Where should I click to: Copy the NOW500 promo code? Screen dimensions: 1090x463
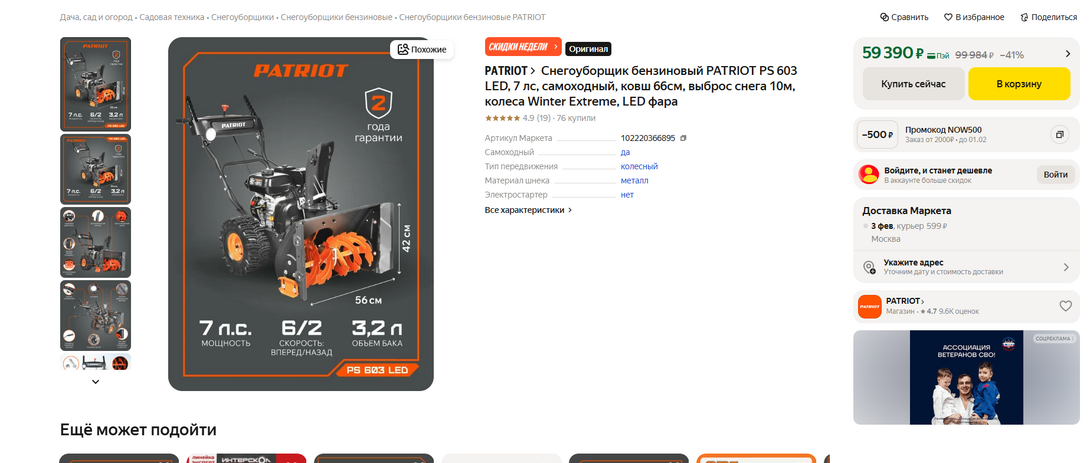coord(1059,134)
